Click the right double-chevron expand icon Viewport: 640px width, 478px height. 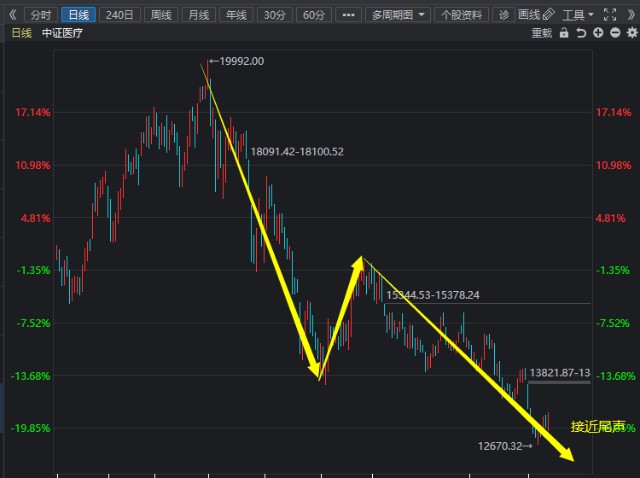(x=629, y=15)
